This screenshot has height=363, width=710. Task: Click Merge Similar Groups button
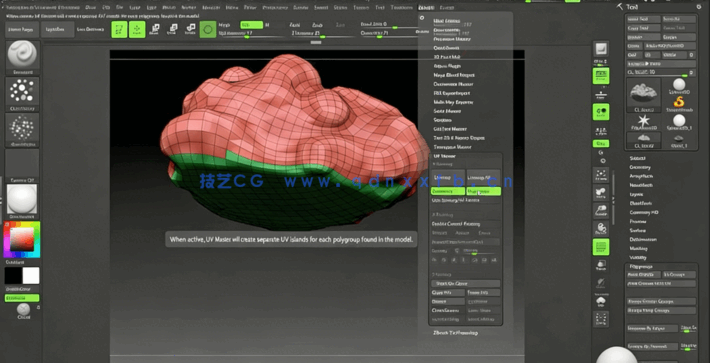661,301
